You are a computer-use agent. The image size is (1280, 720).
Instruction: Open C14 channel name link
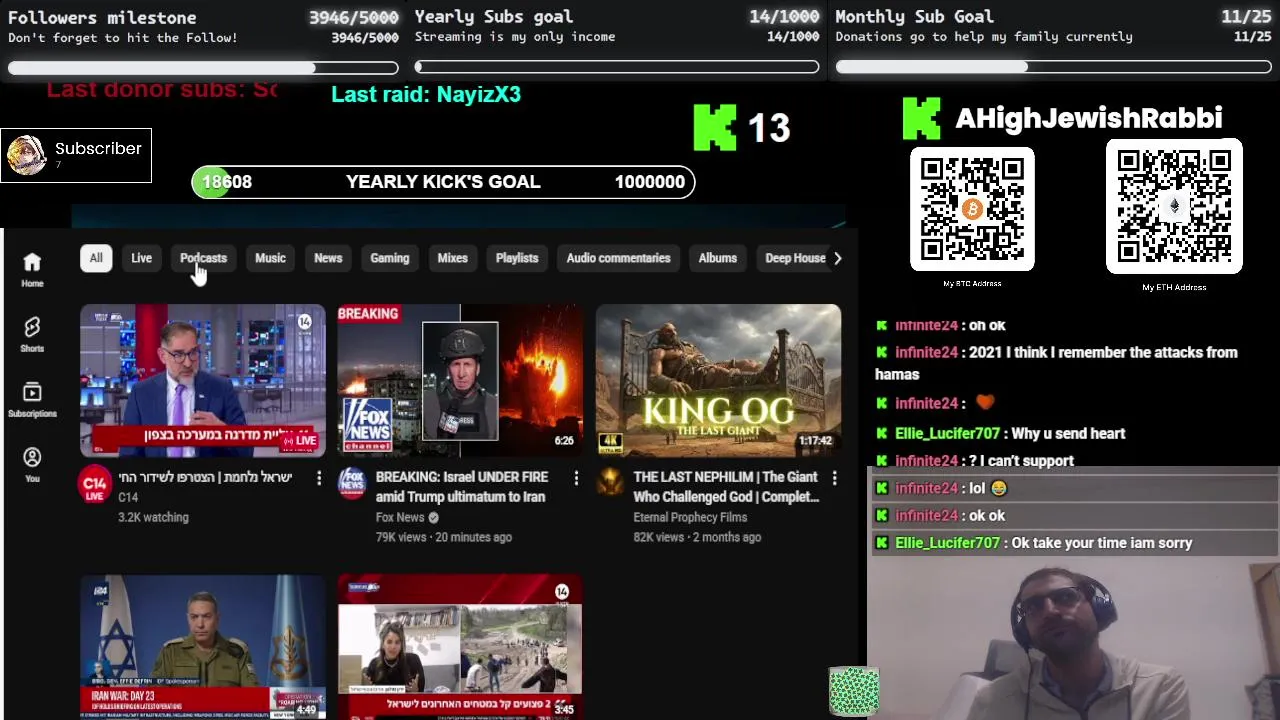point(128,497)
